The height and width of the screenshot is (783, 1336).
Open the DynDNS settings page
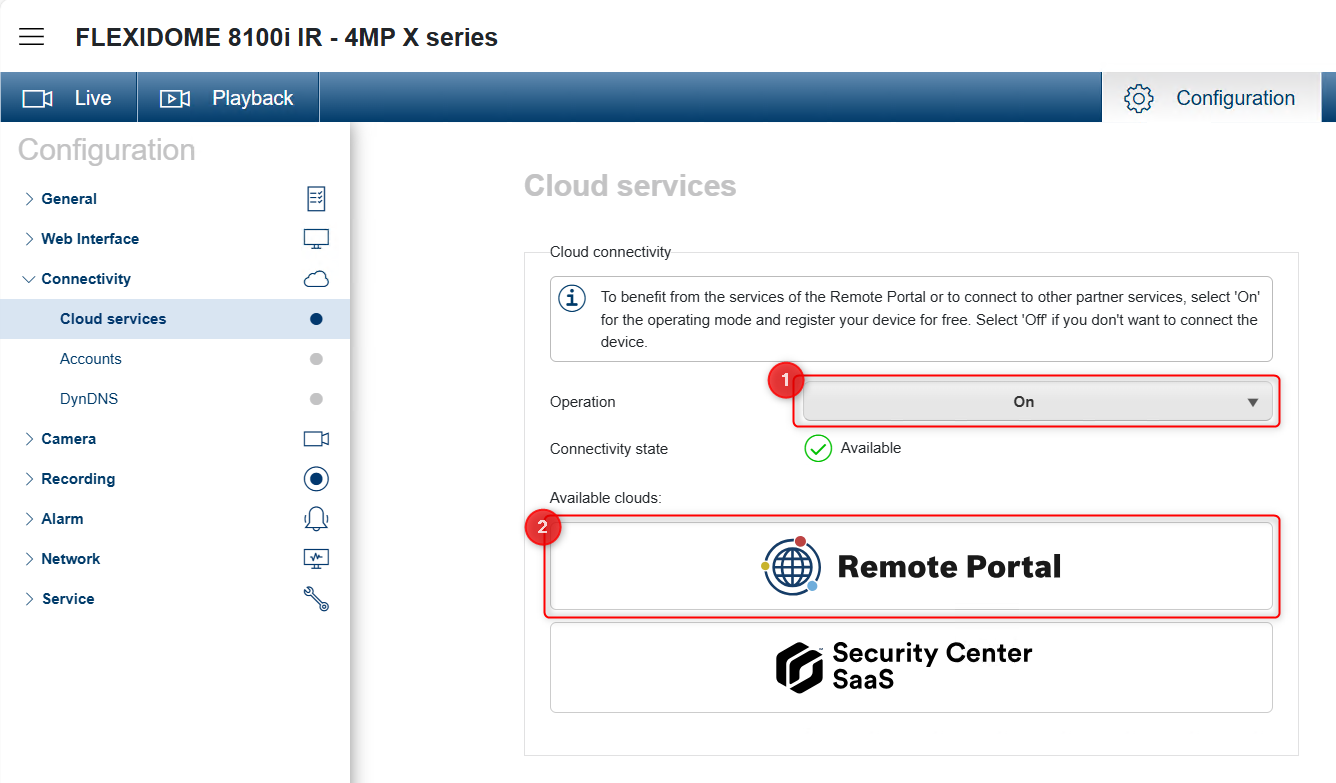click(89, 399)
